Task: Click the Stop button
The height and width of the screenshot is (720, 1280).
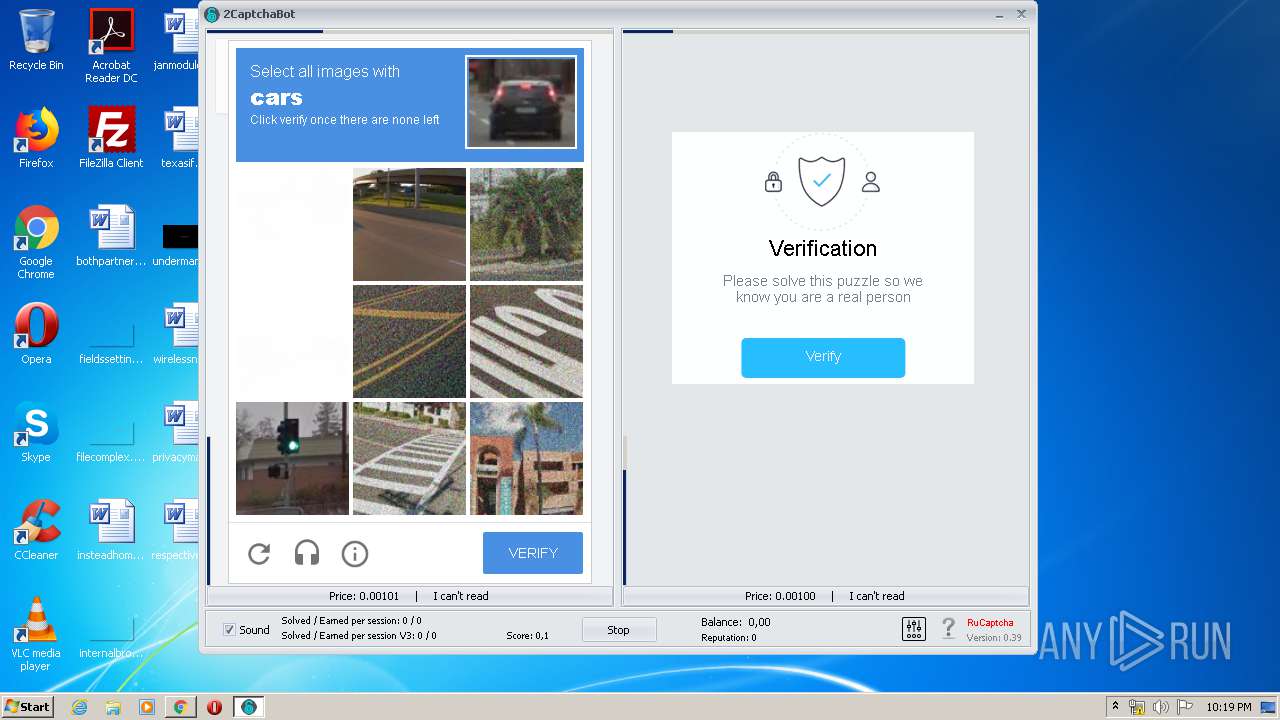Action: pos(619,630)
